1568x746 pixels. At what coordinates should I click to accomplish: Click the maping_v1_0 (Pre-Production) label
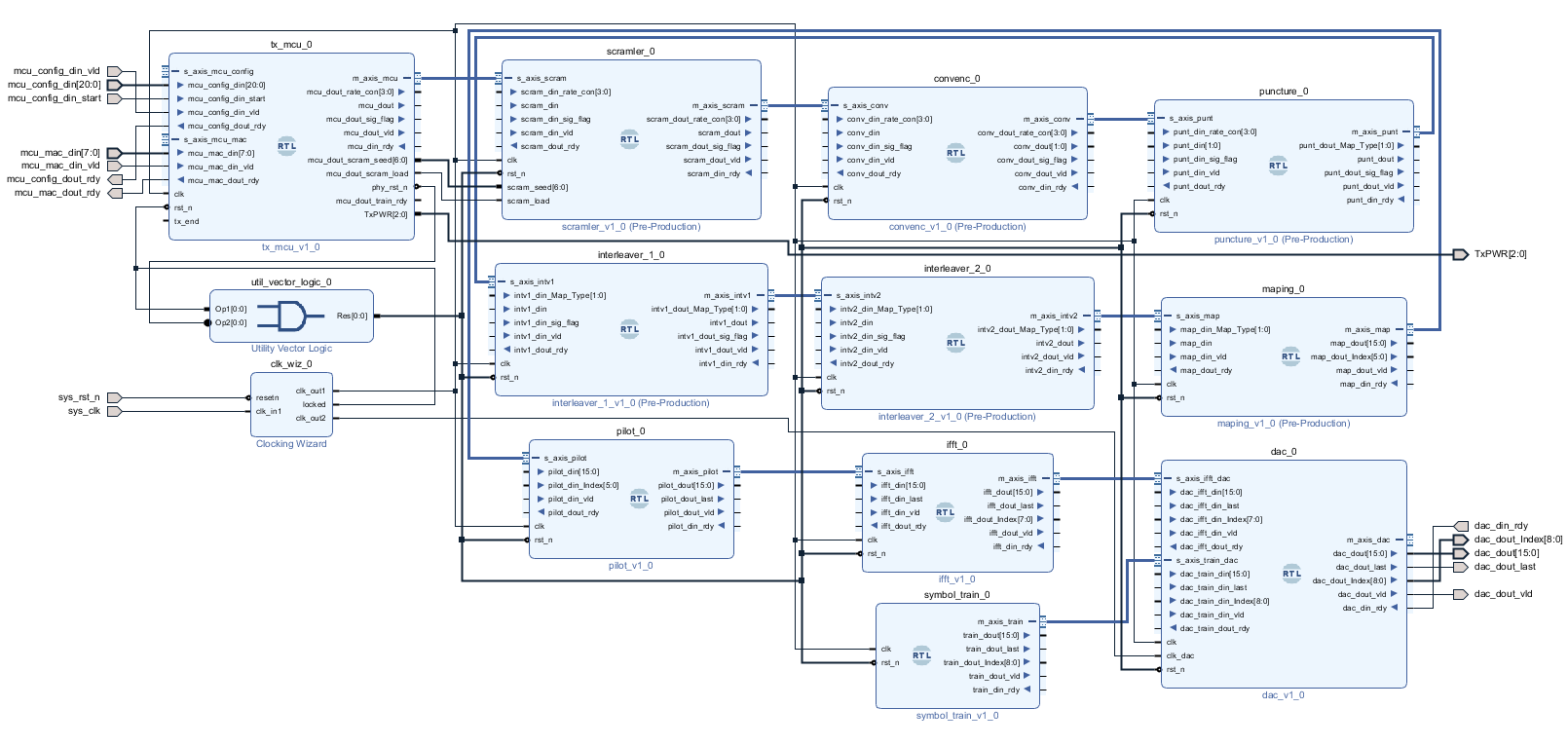[1284, 424]
